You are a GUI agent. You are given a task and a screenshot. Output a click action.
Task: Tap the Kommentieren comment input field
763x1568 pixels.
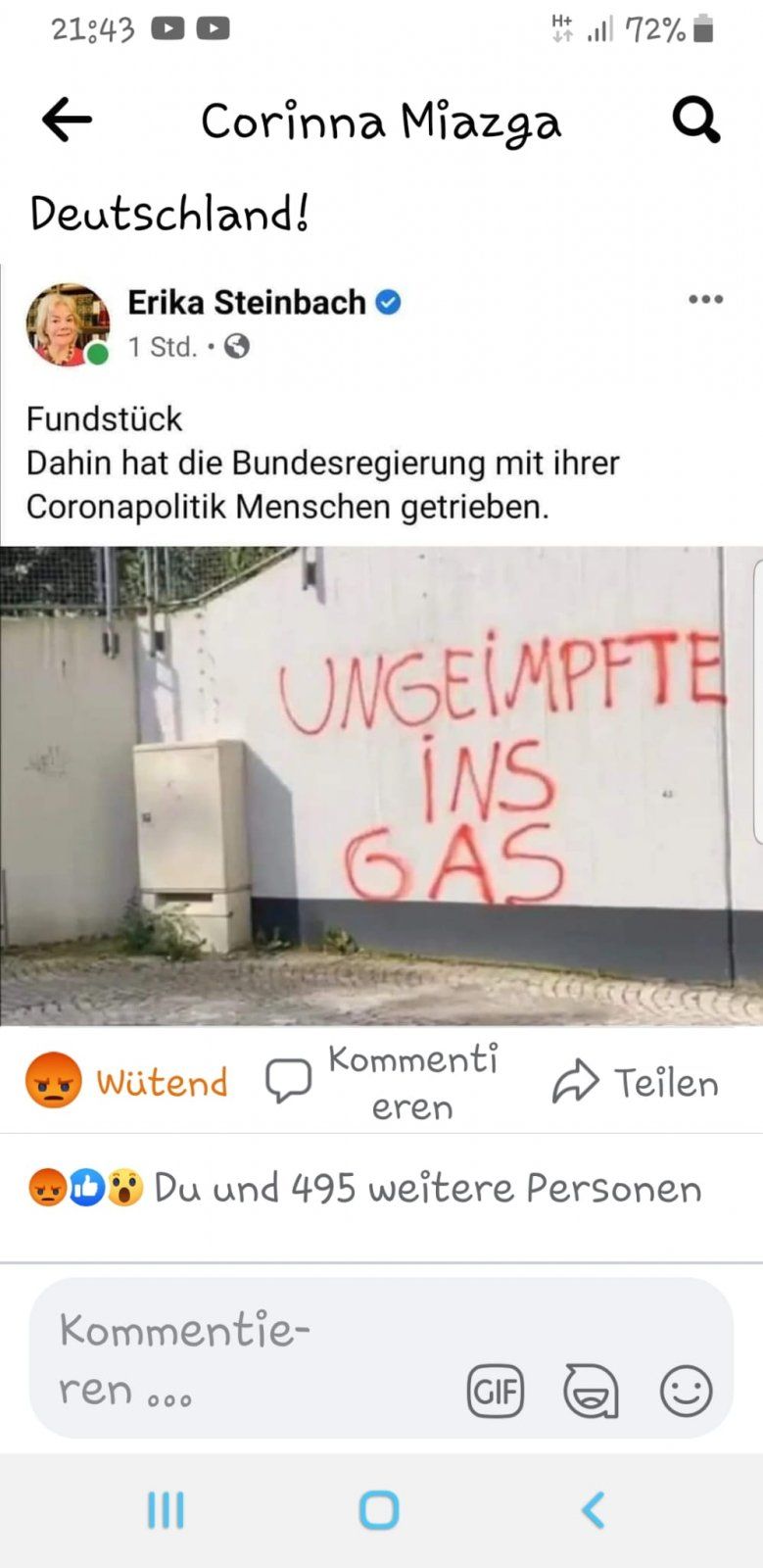tap(381, 1358)
